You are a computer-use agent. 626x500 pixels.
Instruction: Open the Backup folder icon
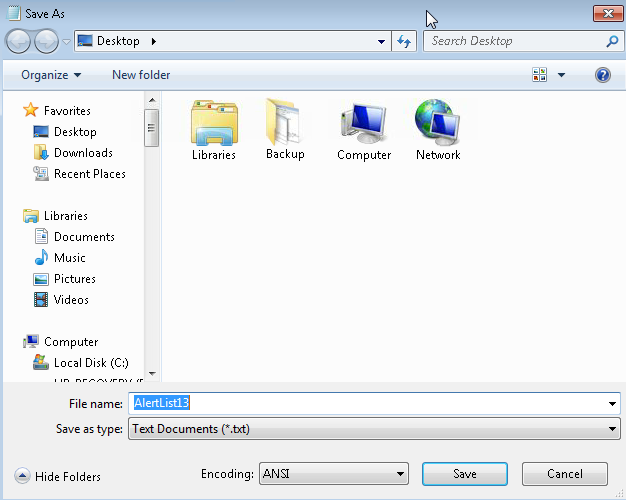[284, 122]
